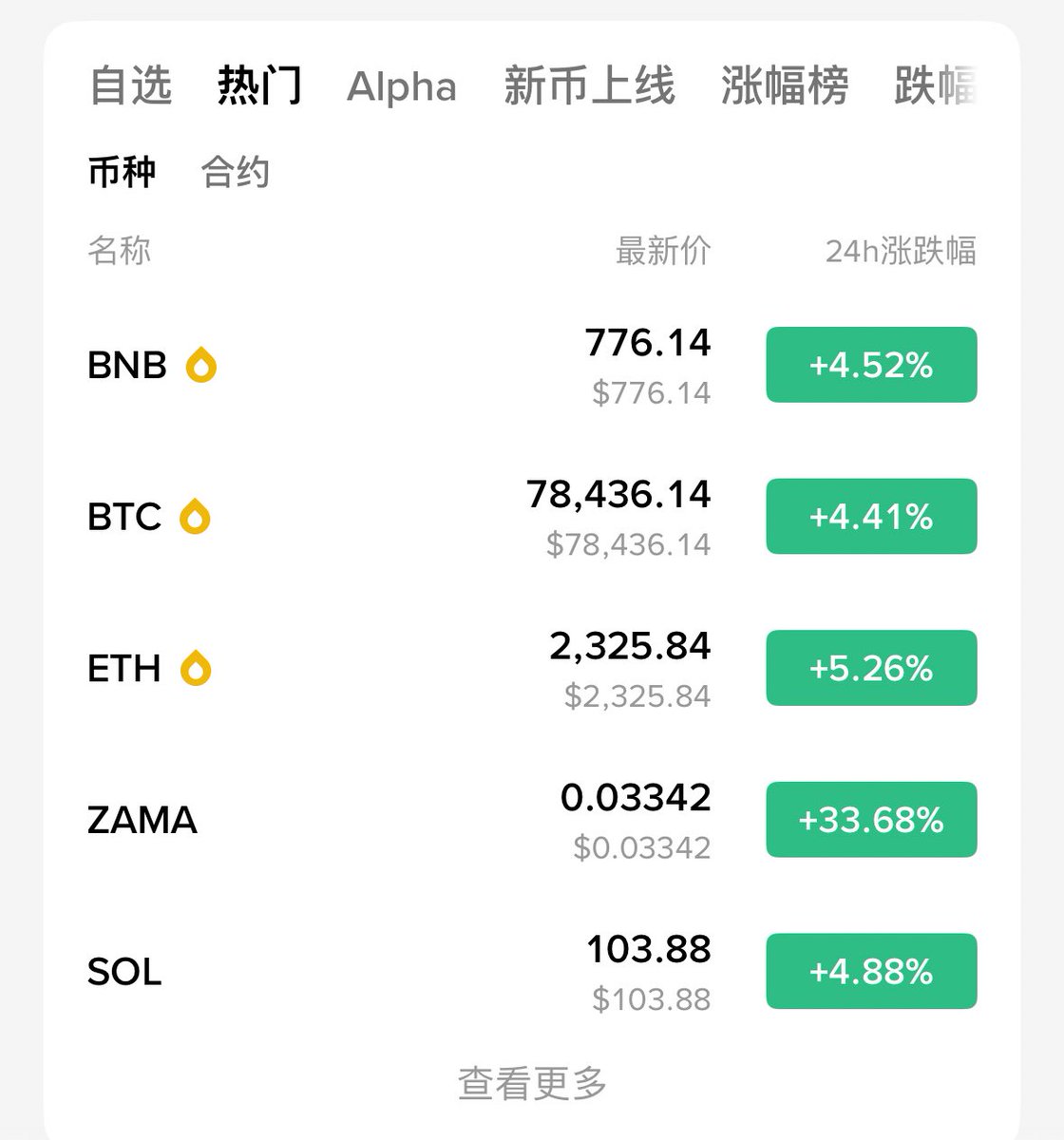Select the 热门 tab
The width and height of the screenshot is (1064, 1140).
259,85
